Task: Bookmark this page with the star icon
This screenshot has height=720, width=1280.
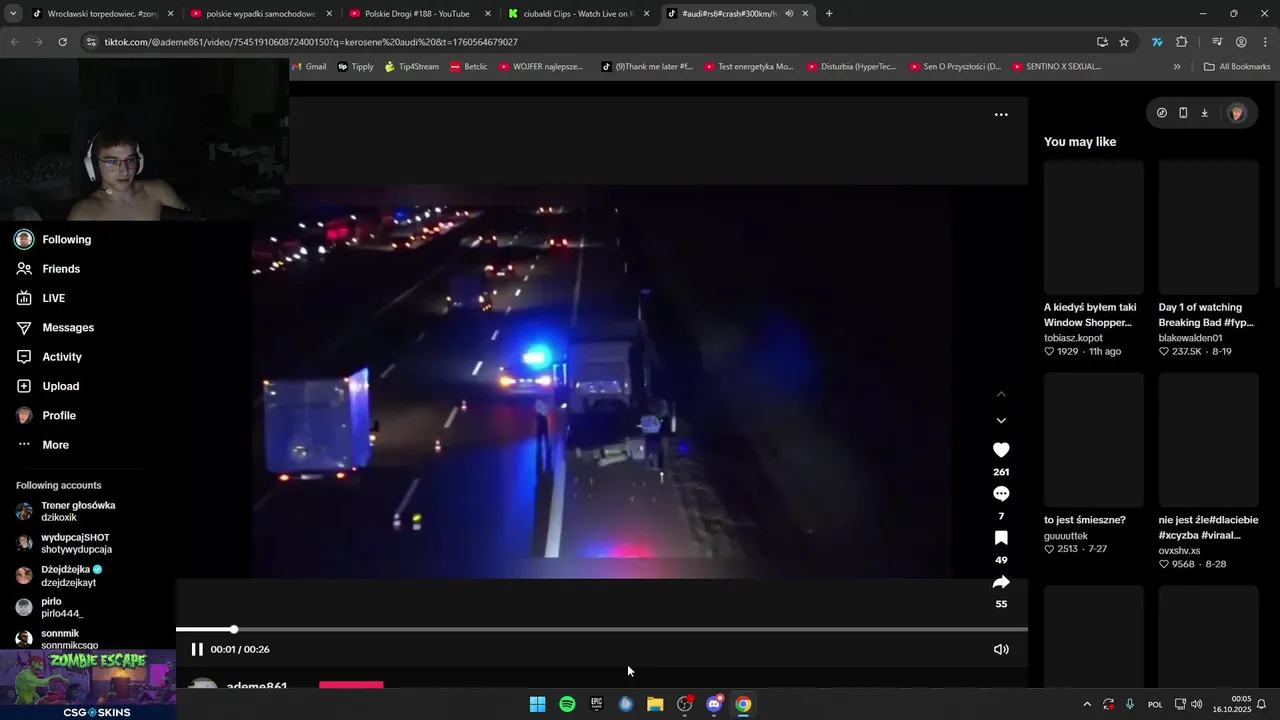Action: [1124, 42]
